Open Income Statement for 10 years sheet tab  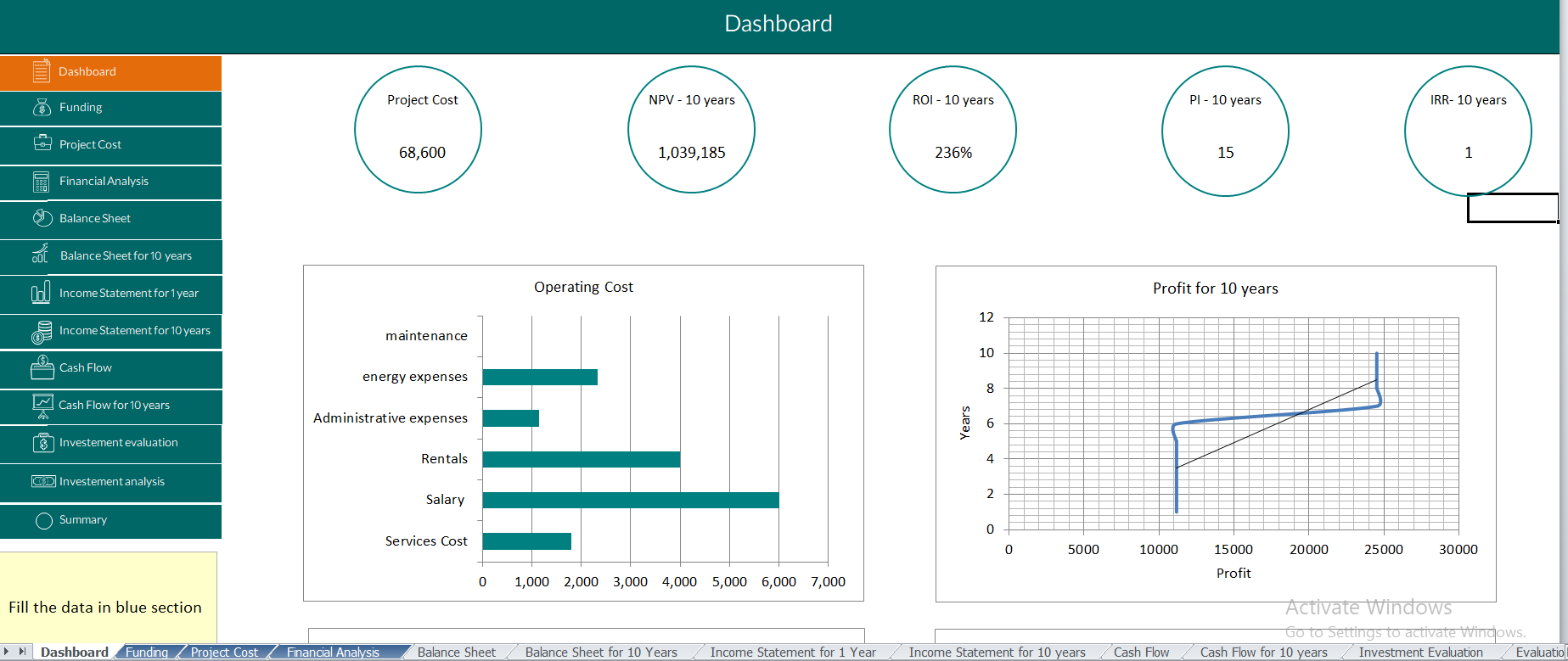point(998,653)
